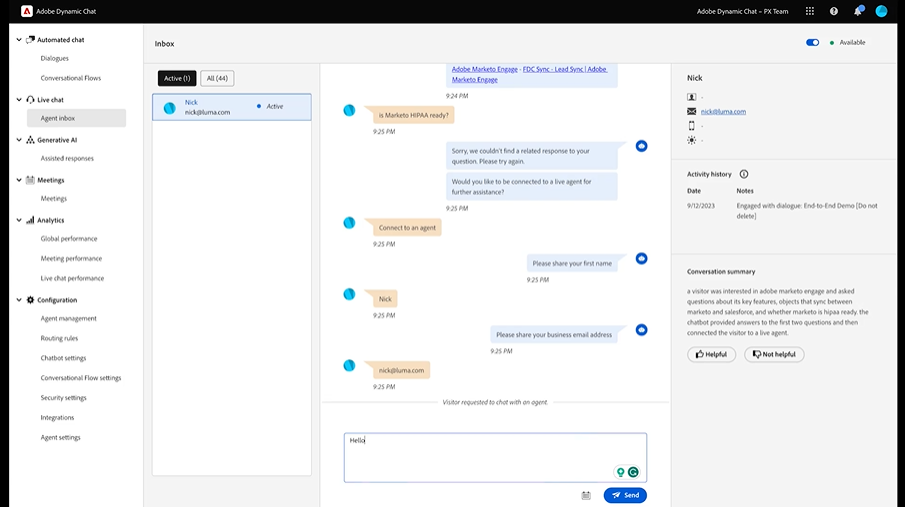Viewport: 905px width, 507px height.
Task: Click bot avatar beside 'Please share your business email'
Action: [641, 330]
